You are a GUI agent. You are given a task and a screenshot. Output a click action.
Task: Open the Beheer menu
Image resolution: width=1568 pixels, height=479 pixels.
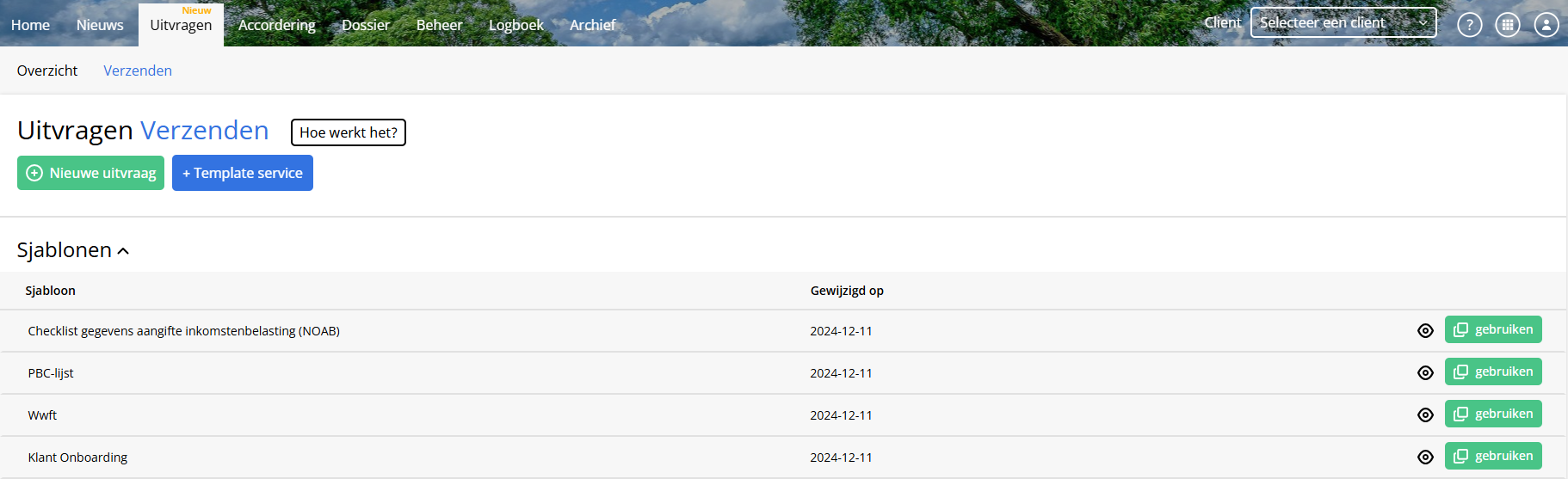coord(439,25)
